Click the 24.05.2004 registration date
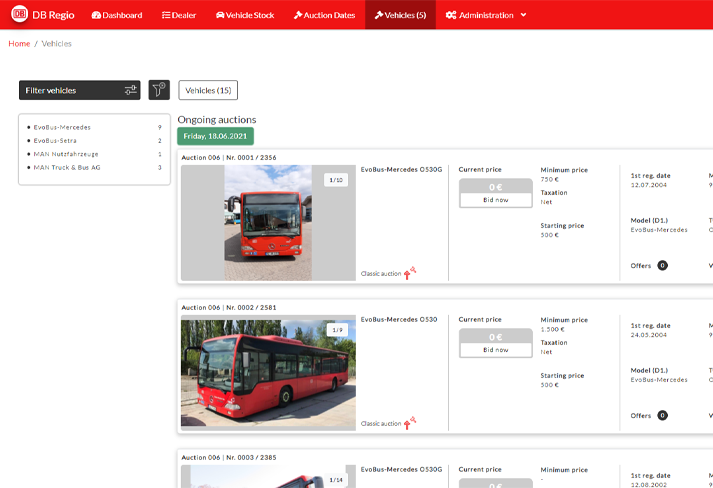The height and width of the screenshot is (488, 713). pyautogui.click(x=648, y=335)
